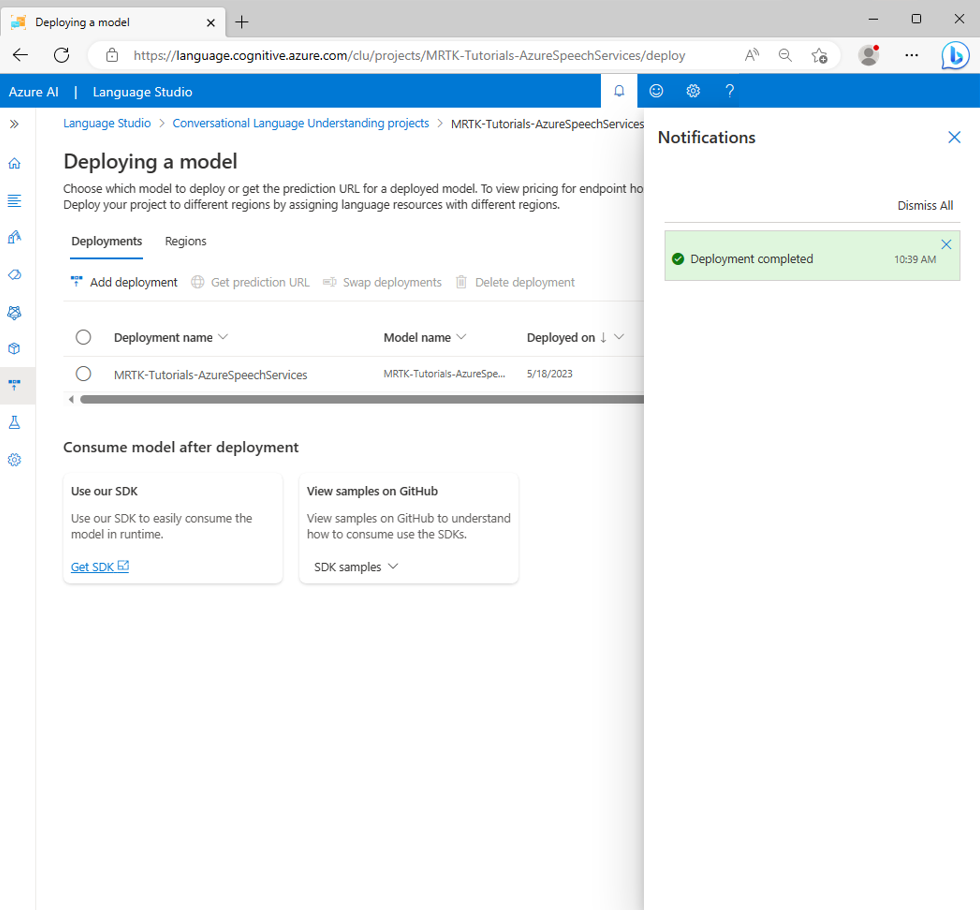Refresh the browser page
This screenshot has width=980, height=910.
(61, 55)
